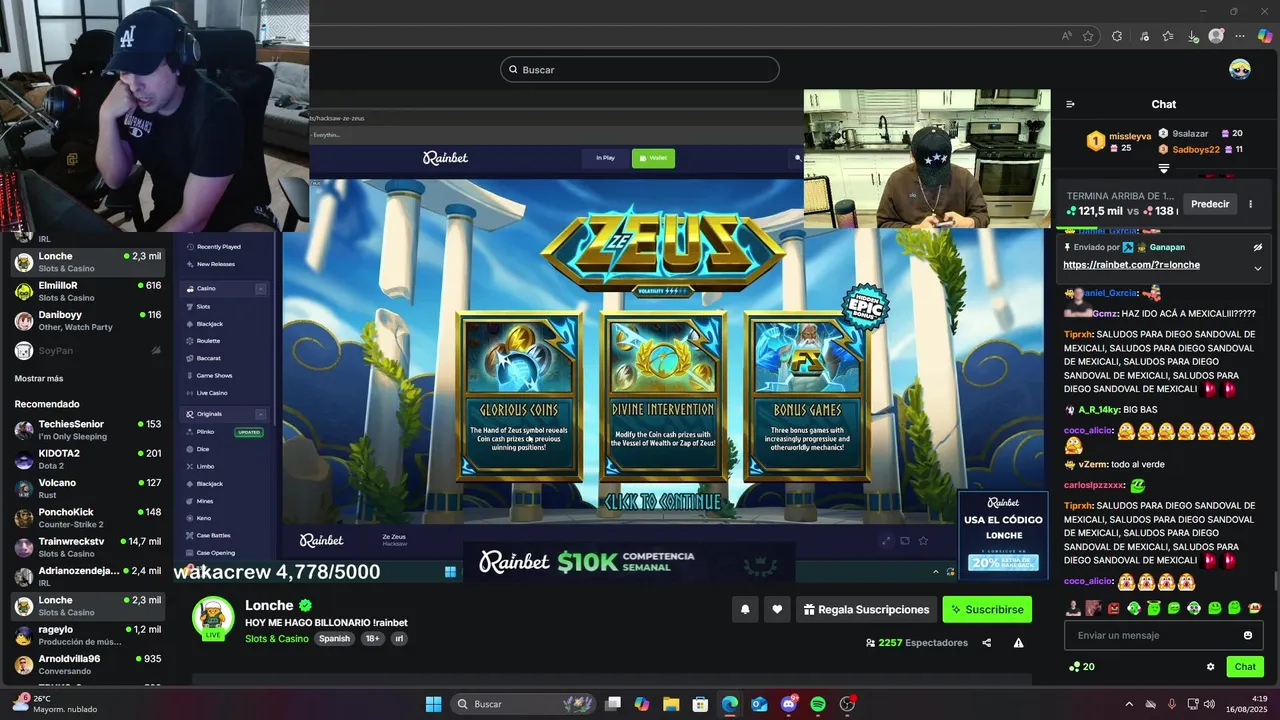Click into the Twitch Buscar search box
Screen dimensions: 1280x720
[x=640, y=69]
